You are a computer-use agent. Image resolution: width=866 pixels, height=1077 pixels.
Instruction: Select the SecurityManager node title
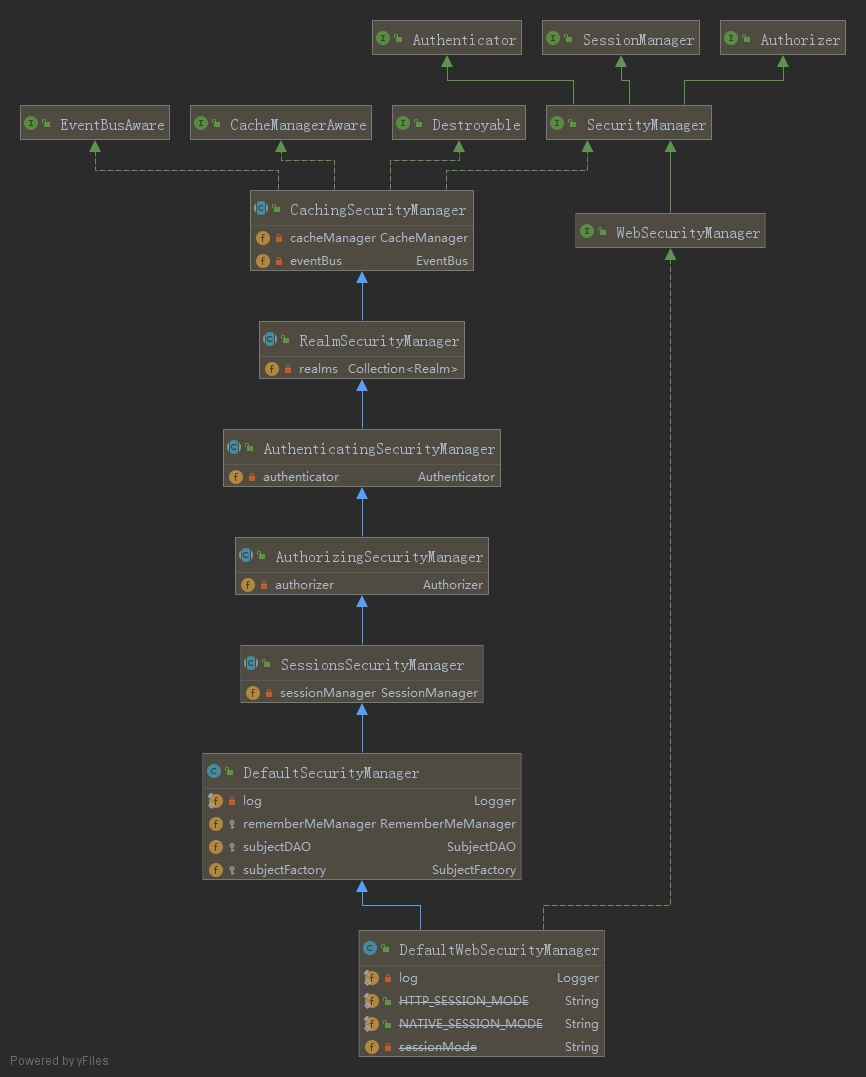pos(646,125)
